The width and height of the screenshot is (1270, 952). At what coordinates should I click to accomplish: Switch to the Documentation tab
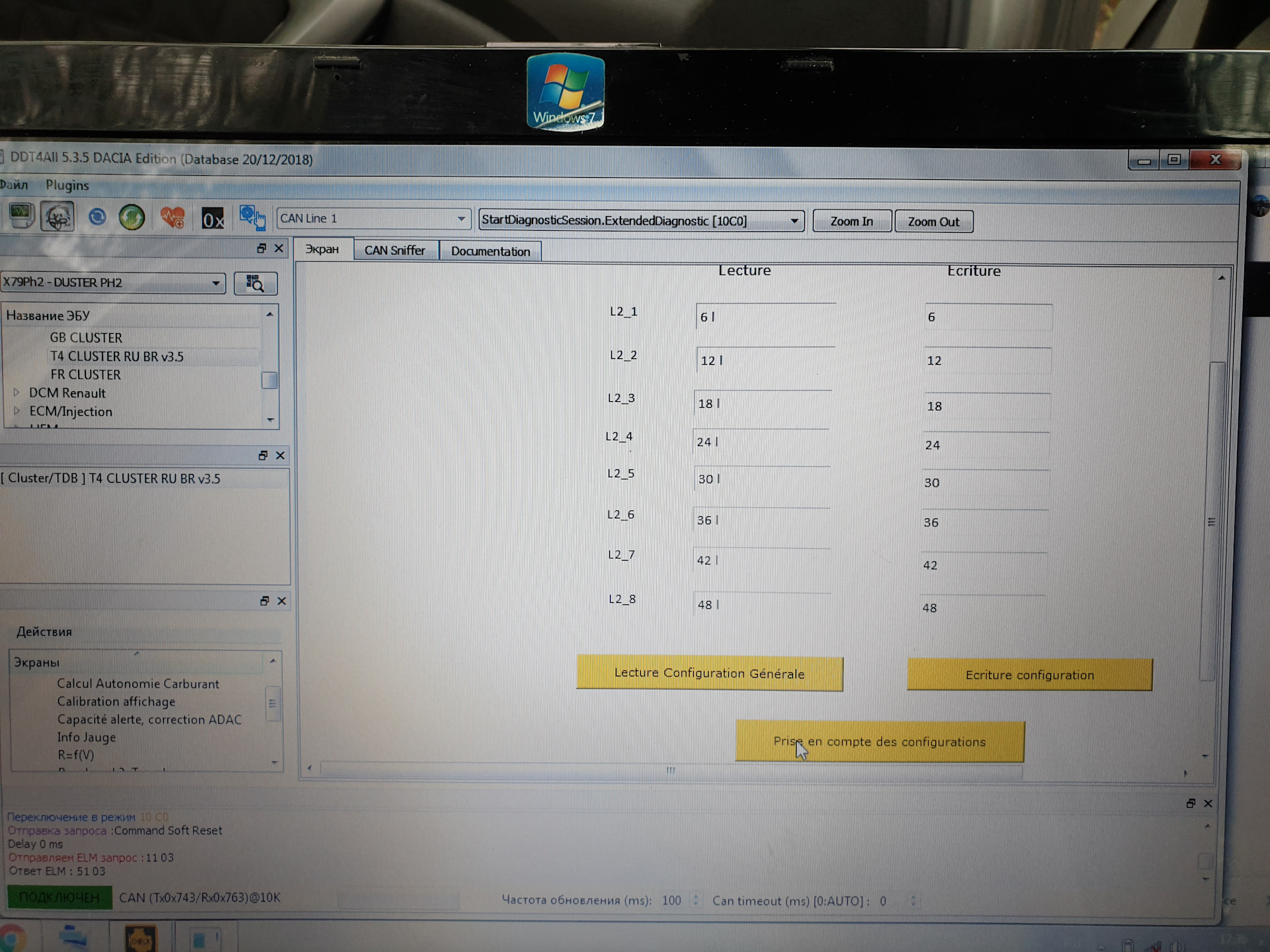489,251
